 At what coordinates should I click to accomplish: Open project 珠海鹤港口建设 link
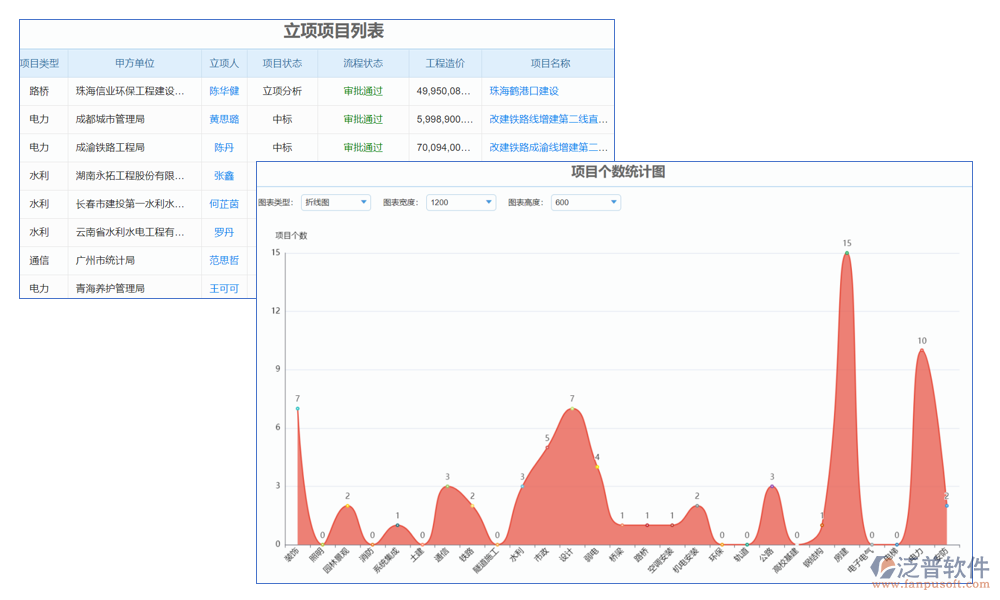[524, 91]
